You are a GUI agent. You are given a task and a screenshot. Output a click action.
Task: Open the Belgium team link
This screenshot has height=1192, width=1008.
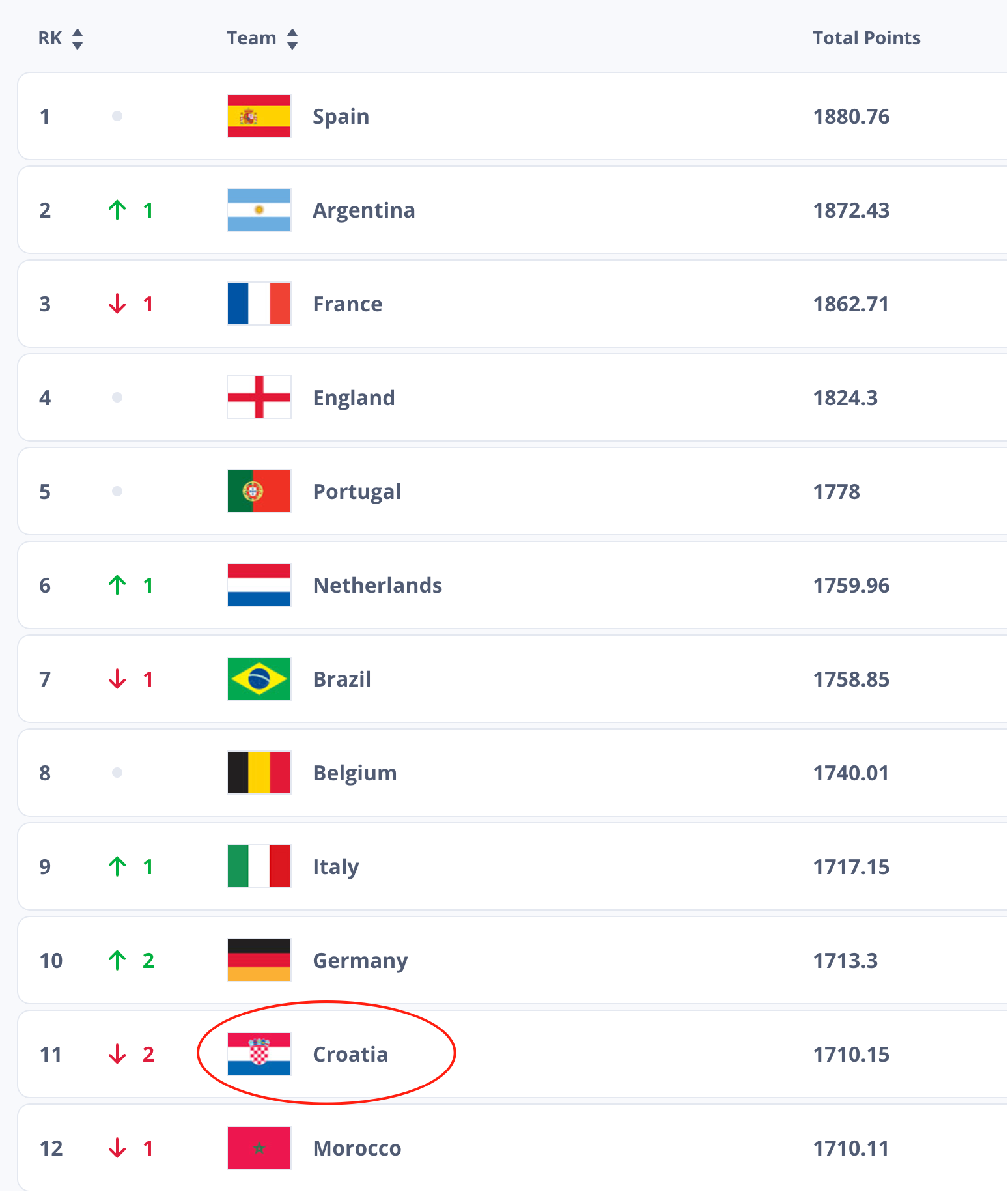(354, 773)
